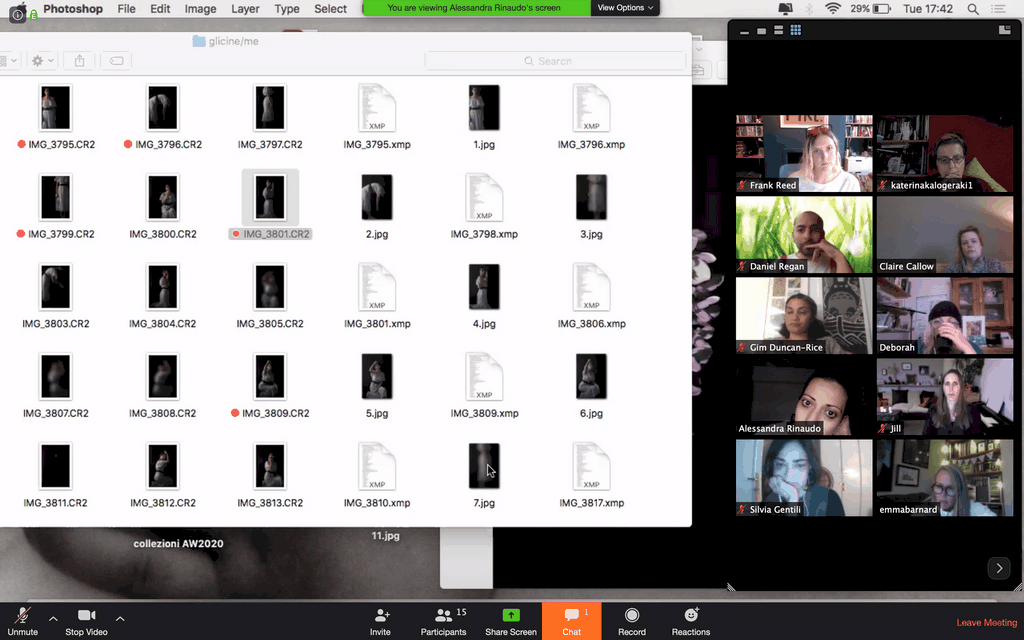Screen dimensions: 1024x640
Task: Unmute the microphone in Zoom
Action: (x=22, y=617)
